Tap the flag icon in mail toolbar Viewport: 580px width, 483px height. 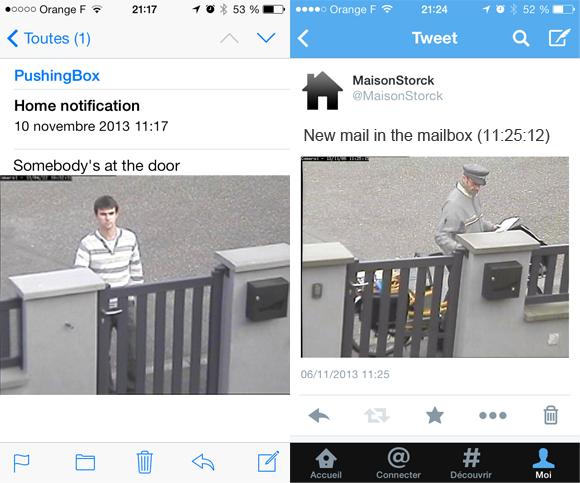click(21, 463)
